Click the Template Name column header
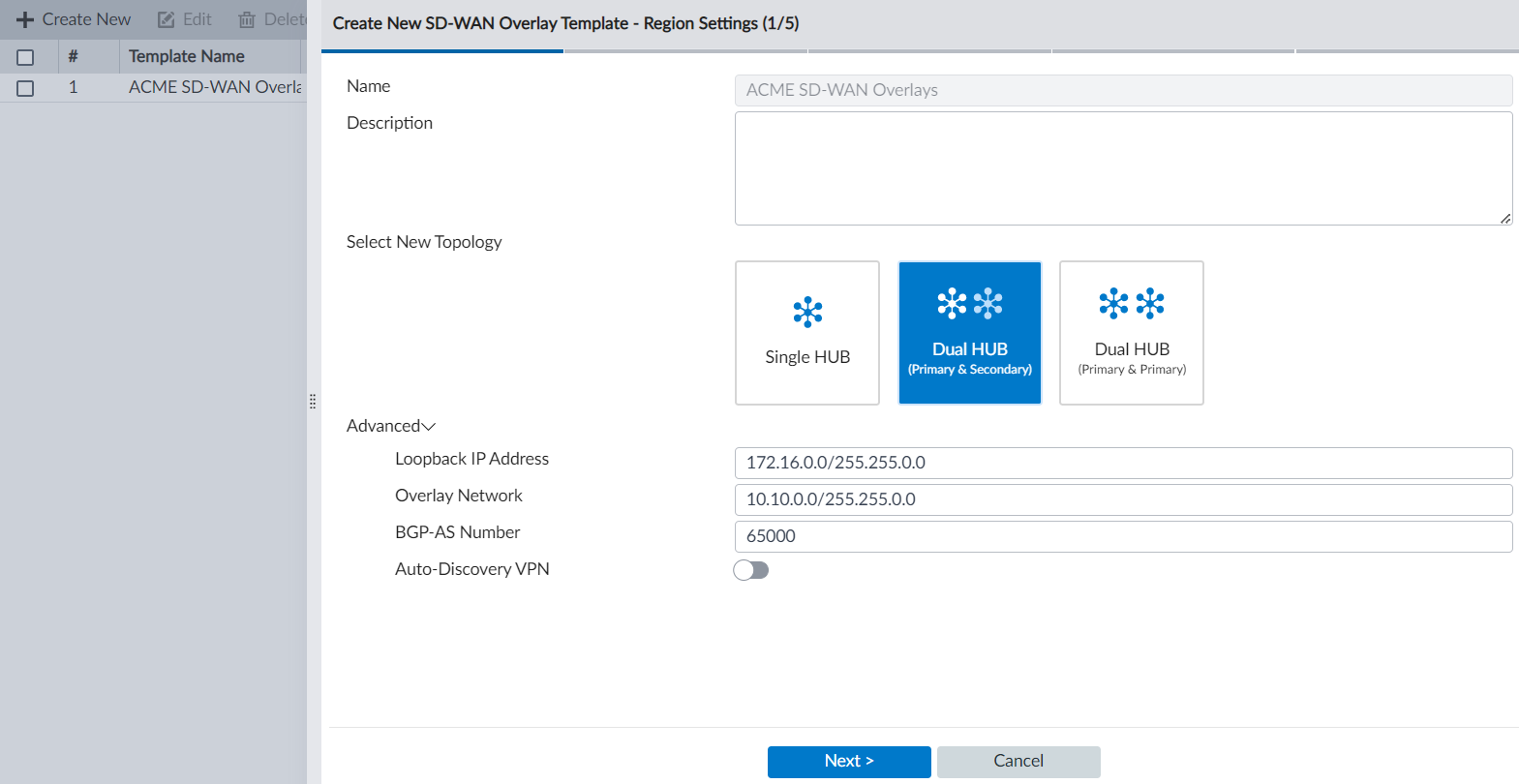 pyautogui.click(x=187, y=56)
